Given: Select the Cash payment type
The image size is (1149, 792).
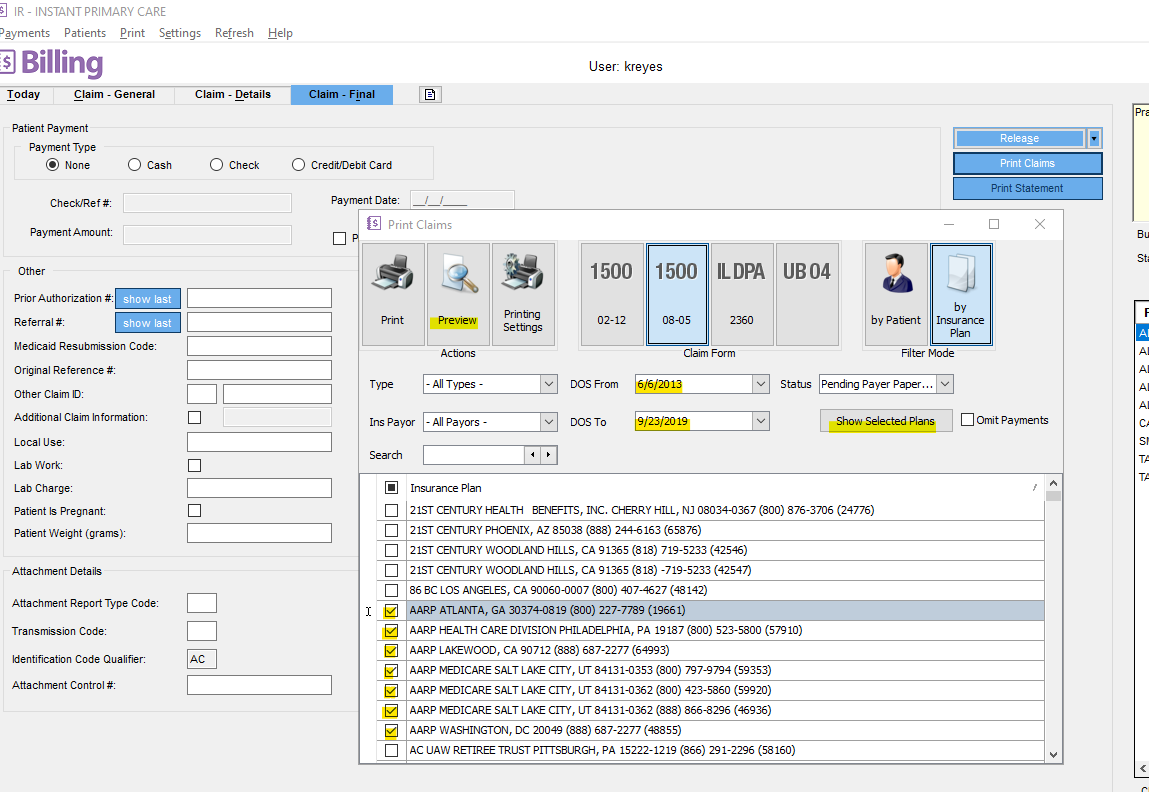Looking at the screenshot, I should tap(135, 165).
